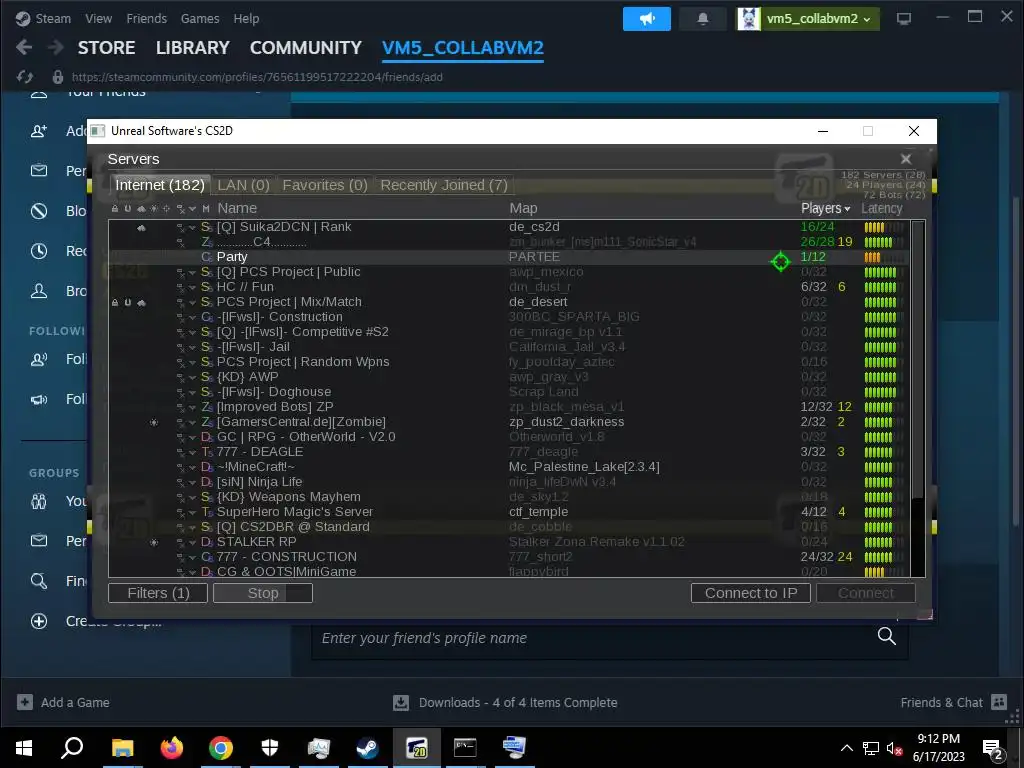
Task: Show hidden system tray icons
Action: click(846, 748)
